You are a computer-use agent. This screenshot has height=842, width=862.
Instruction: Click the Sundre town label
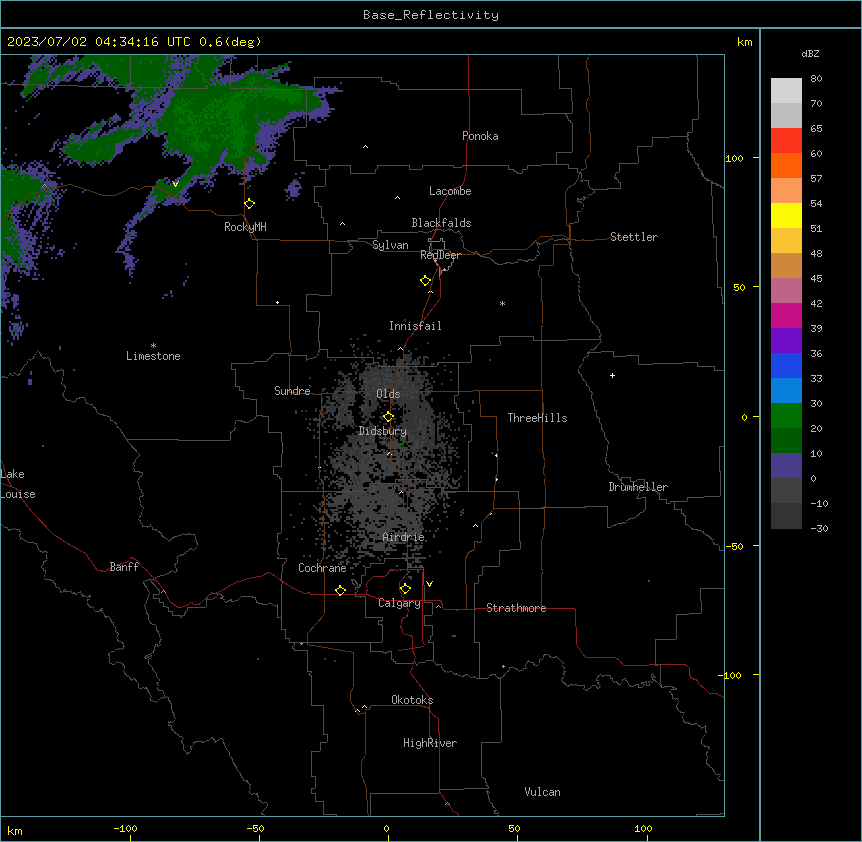coord(292,391)
